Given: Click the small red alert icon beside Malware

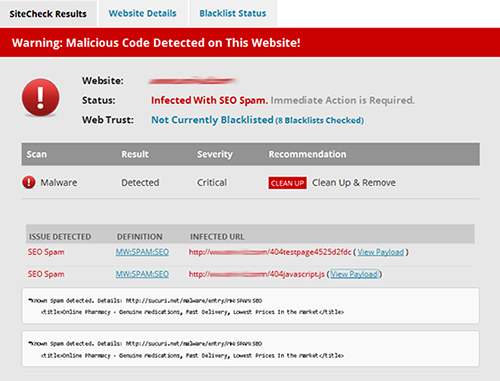Looking at the screenshot, I should [29, 183].
